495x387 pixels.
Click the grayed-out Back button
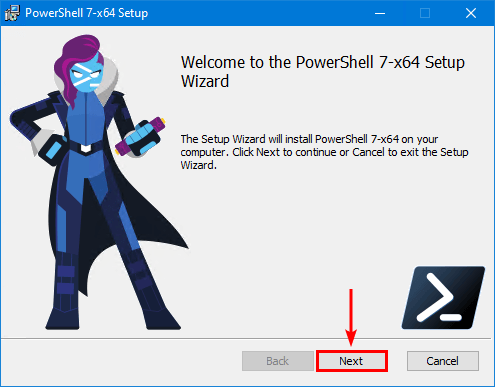coord(278,361)
